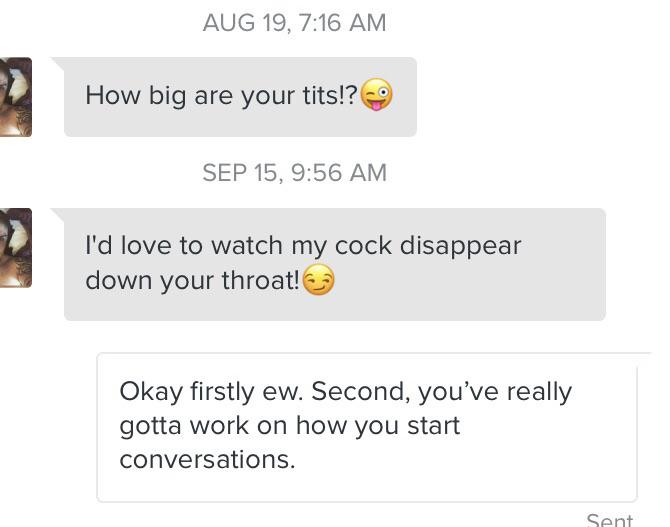Click the winking tongue-out emoji
Screen dimensions: 670x527
pyautogui.click(x=376, y=94)
